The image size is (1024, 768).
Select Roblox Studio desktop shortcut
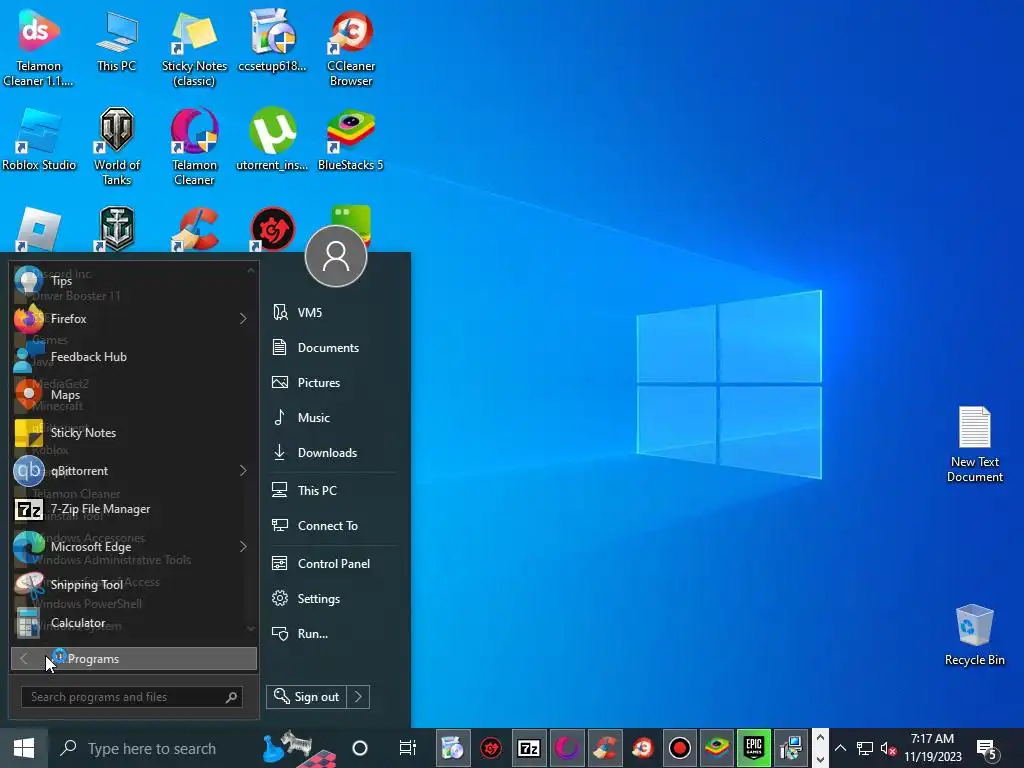pos(39,140)
